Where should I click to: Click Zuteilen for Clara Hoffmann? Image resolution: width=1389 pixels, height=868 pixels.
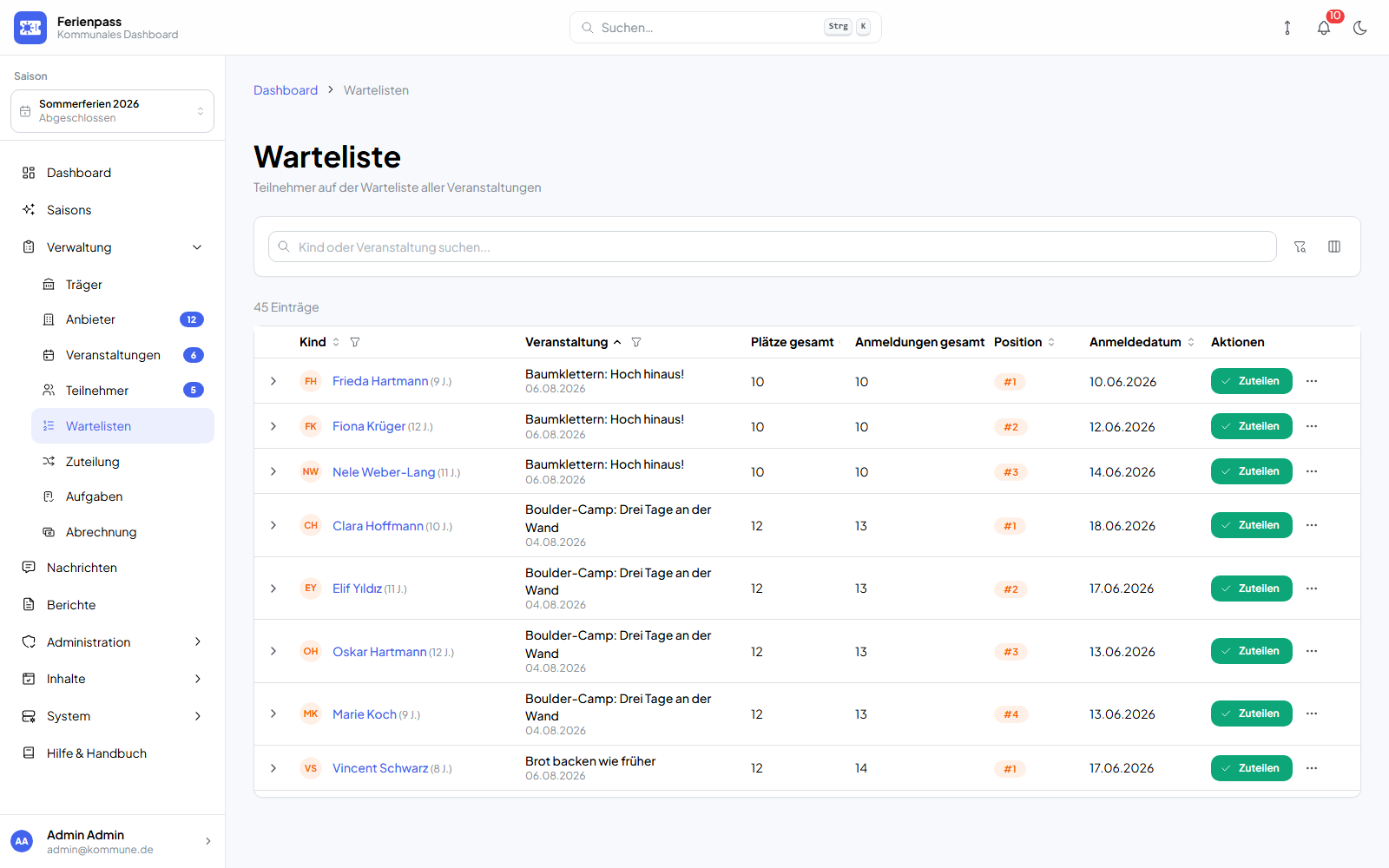(1251, 525)
